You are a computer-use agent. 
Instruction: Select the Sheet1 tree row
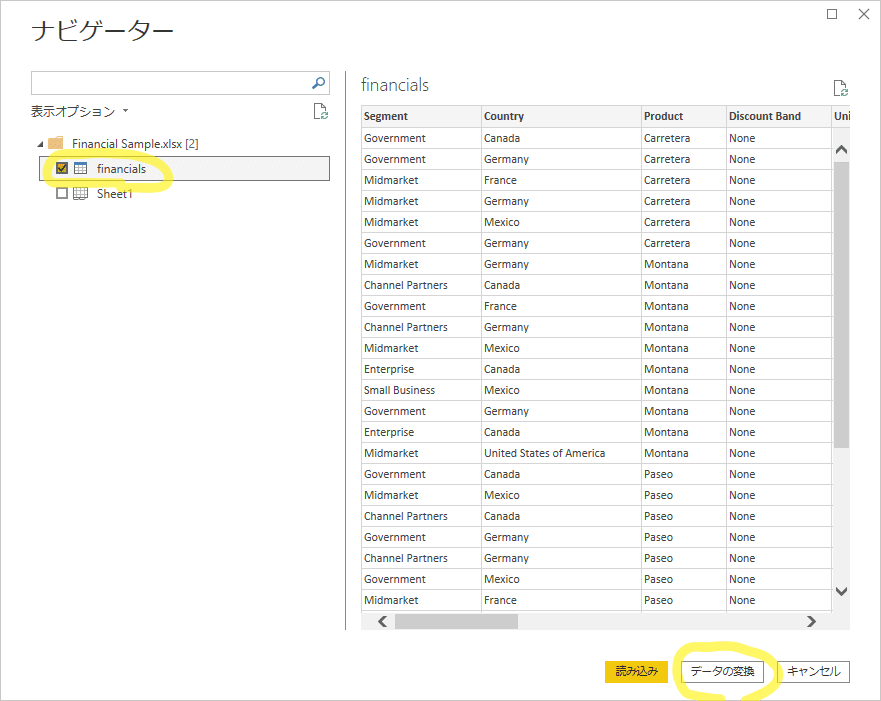184,194
